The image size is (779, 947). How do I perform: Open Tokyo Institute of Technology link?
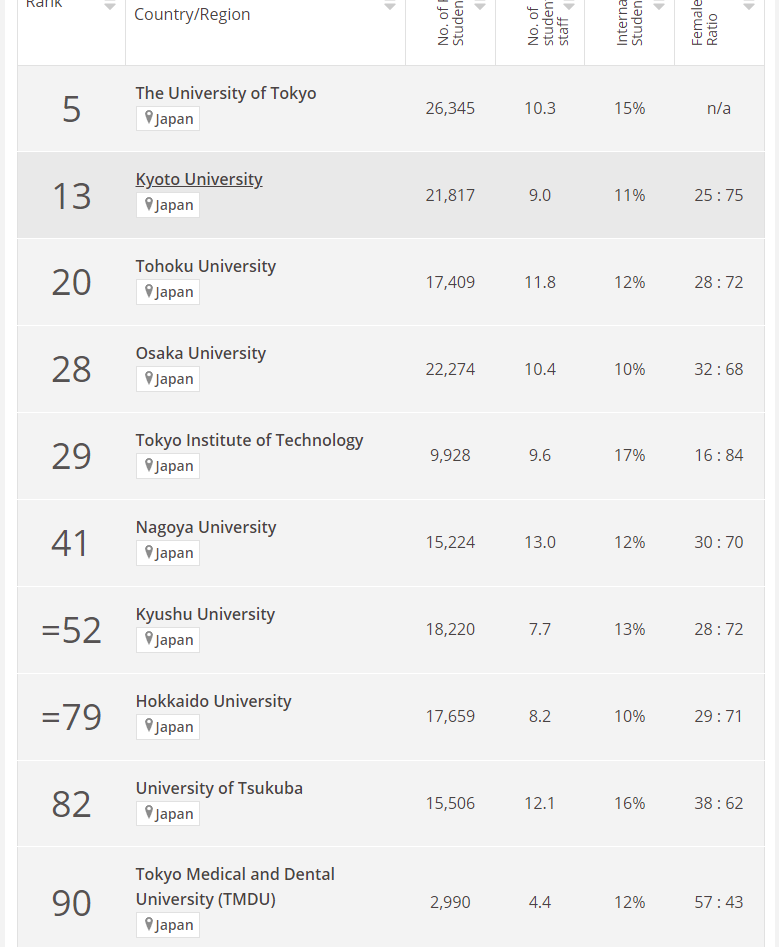click(249, 440)
